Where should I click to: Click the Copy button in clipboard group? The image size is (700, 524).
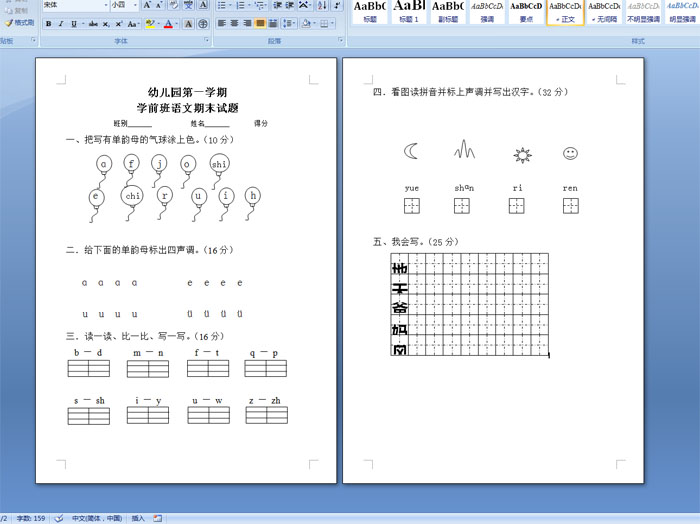[18, 10]
